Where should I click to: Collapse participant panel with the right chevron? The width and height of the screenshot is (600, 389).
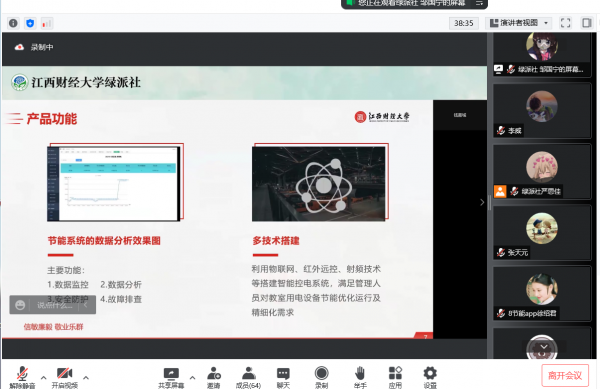click(x=482, y=202)
